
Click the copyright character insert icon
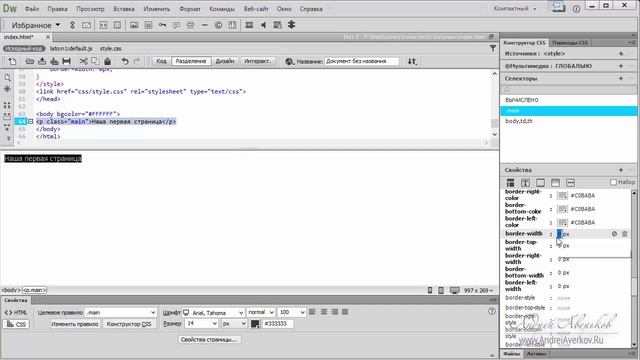click(x=218, y=25)
